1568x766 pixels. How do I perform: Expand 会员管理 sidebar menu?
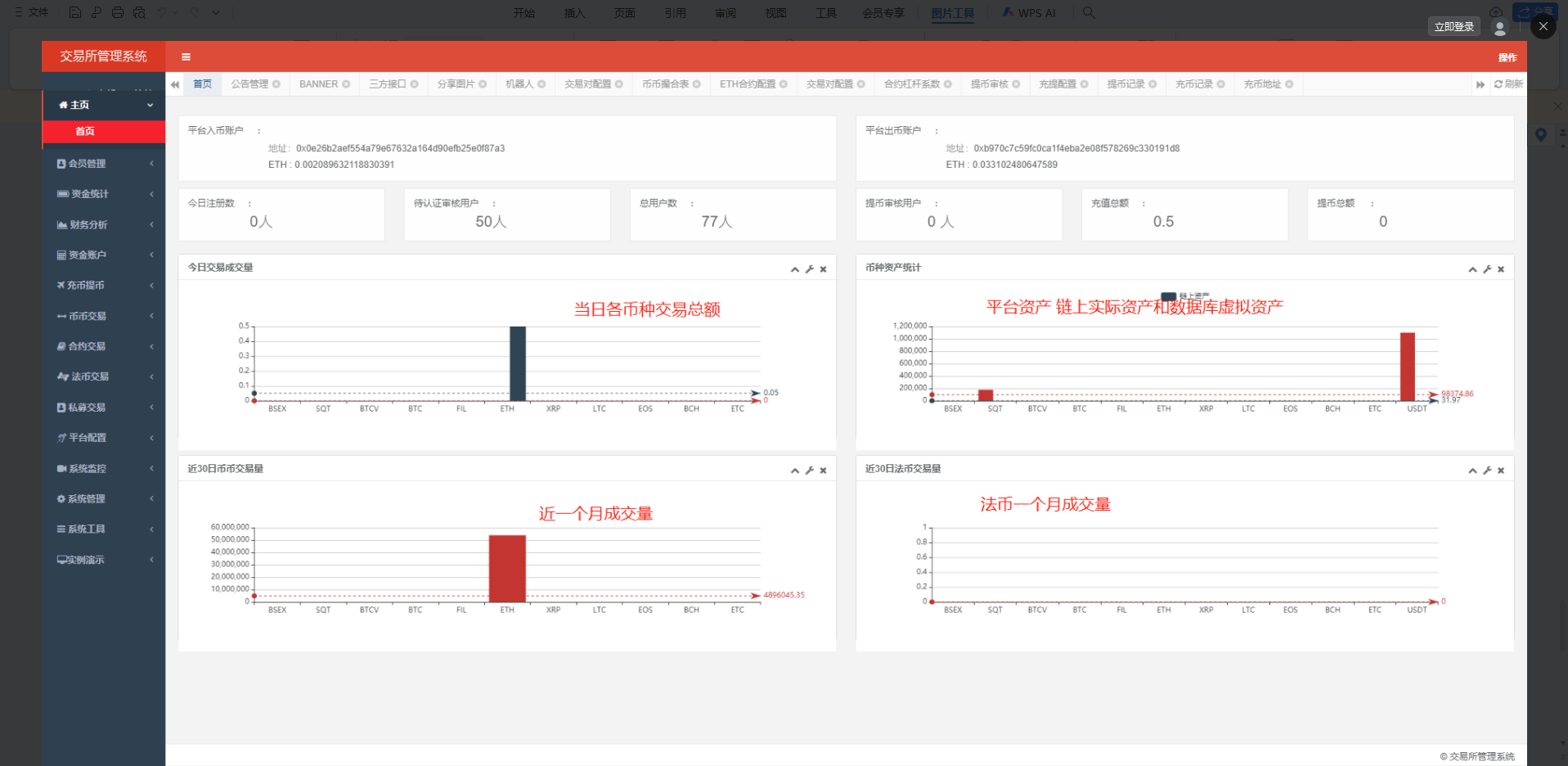[104, 164]
